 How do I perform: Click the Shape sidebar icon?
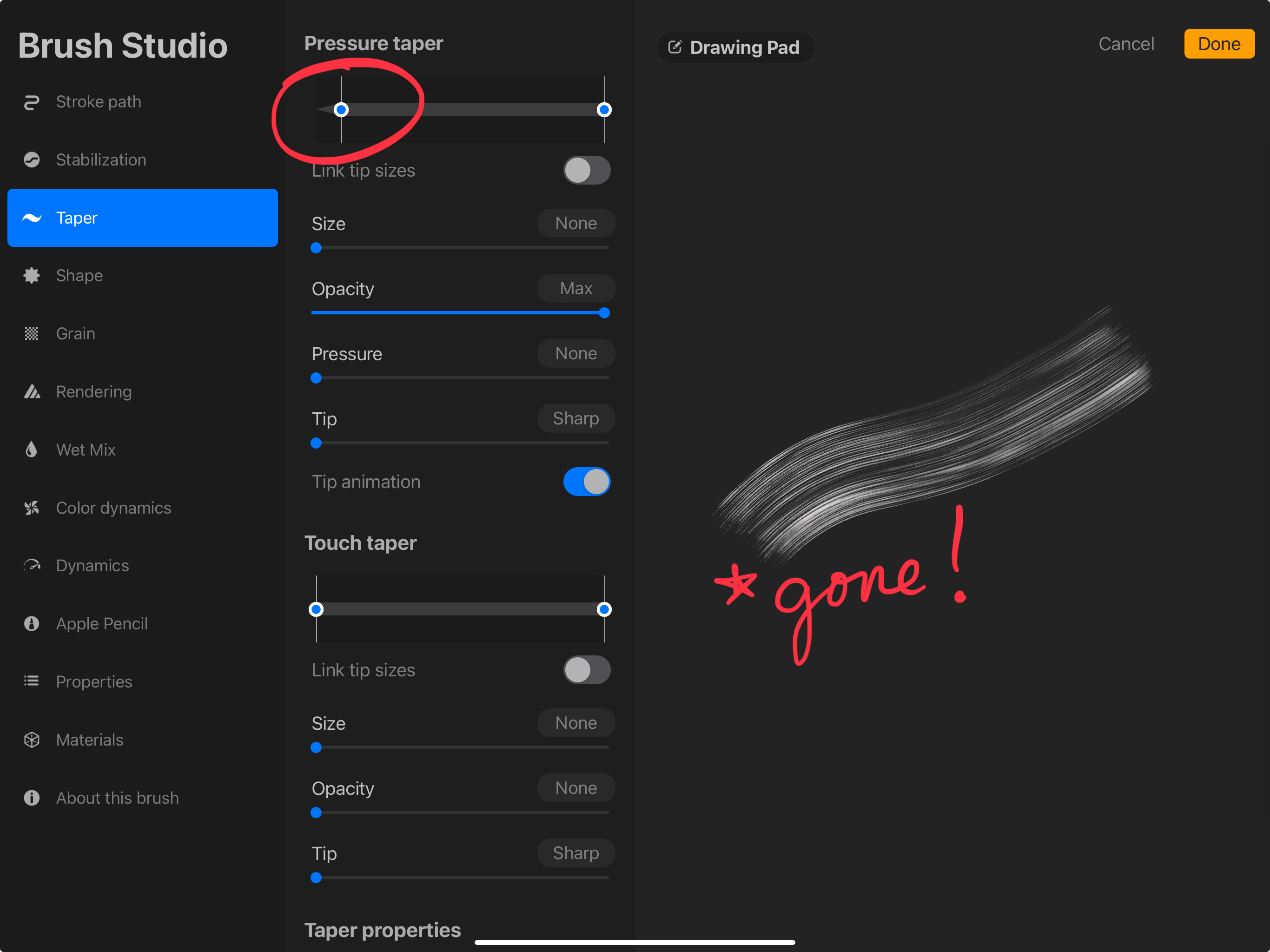click(x=32, y=276)
